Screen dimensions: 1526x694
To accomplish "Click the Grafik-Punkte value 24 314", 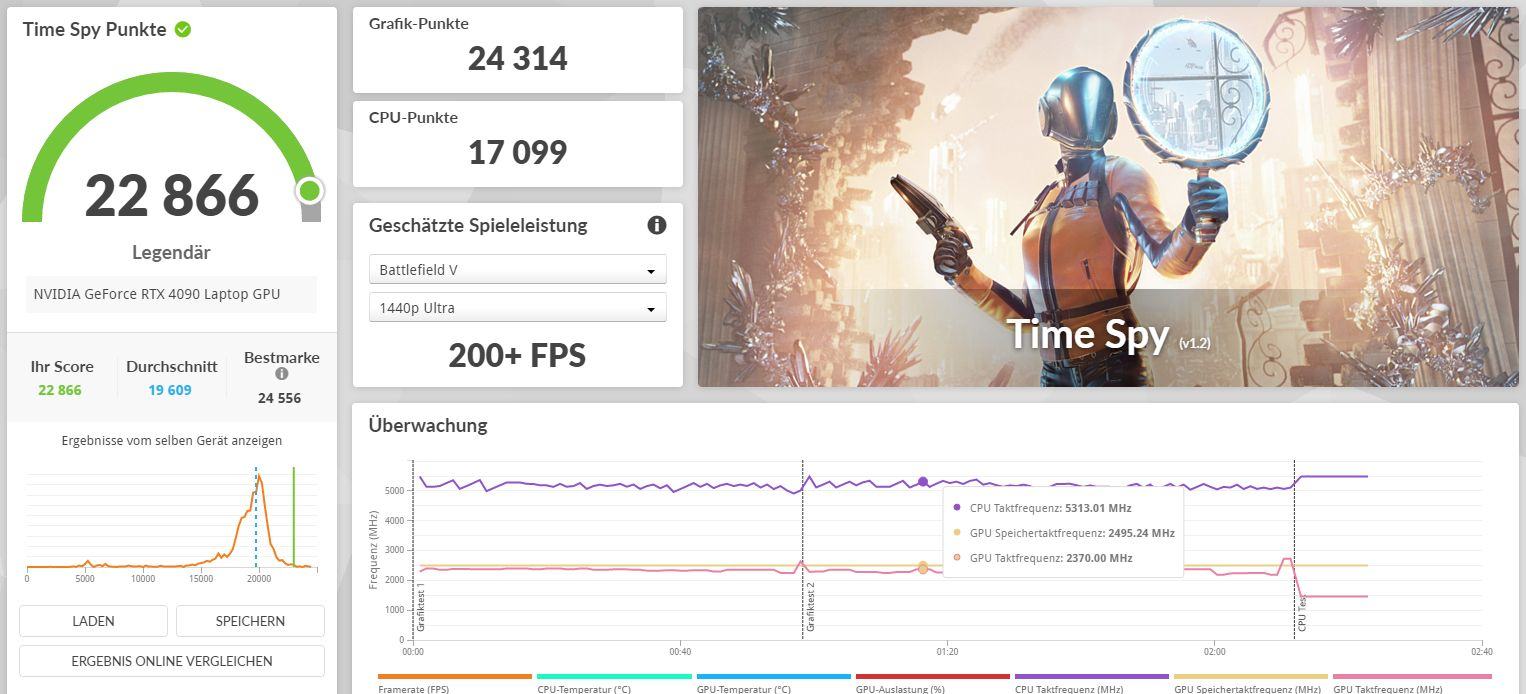I will (518, 59).
